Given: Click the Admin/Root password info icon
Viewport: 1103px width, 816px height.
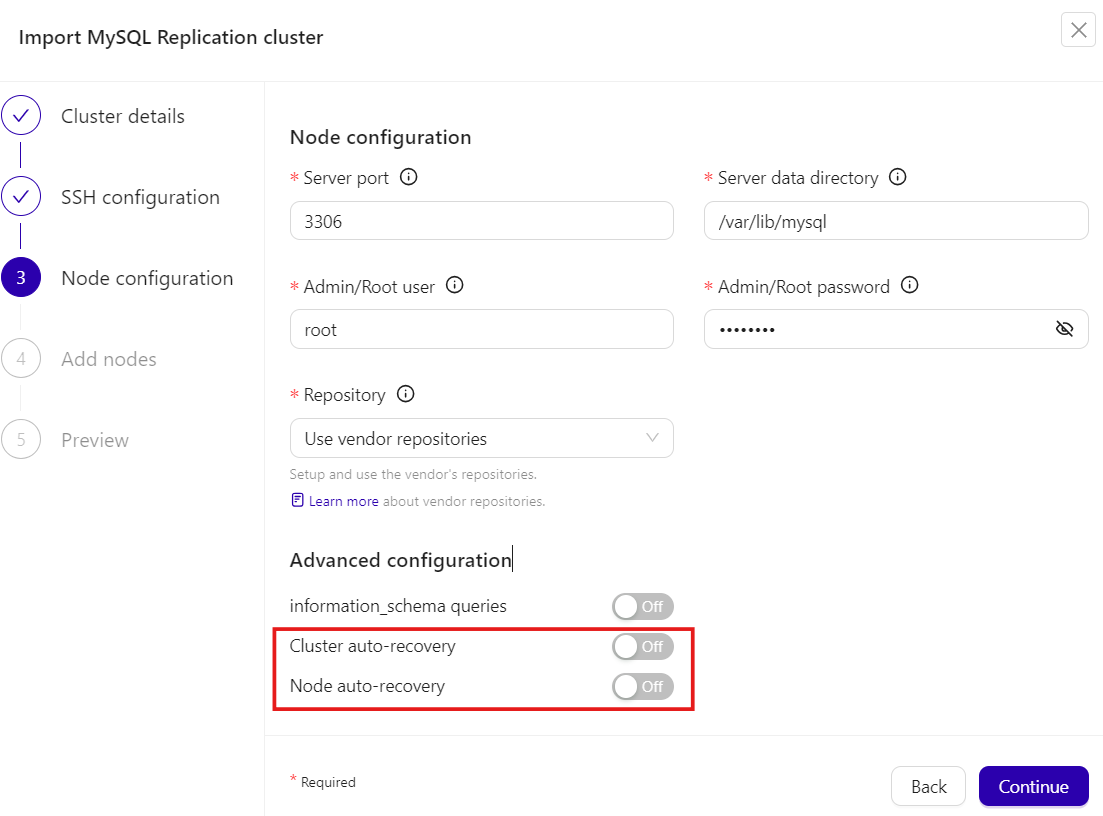Looking at the screenshot, I should 910,286.
